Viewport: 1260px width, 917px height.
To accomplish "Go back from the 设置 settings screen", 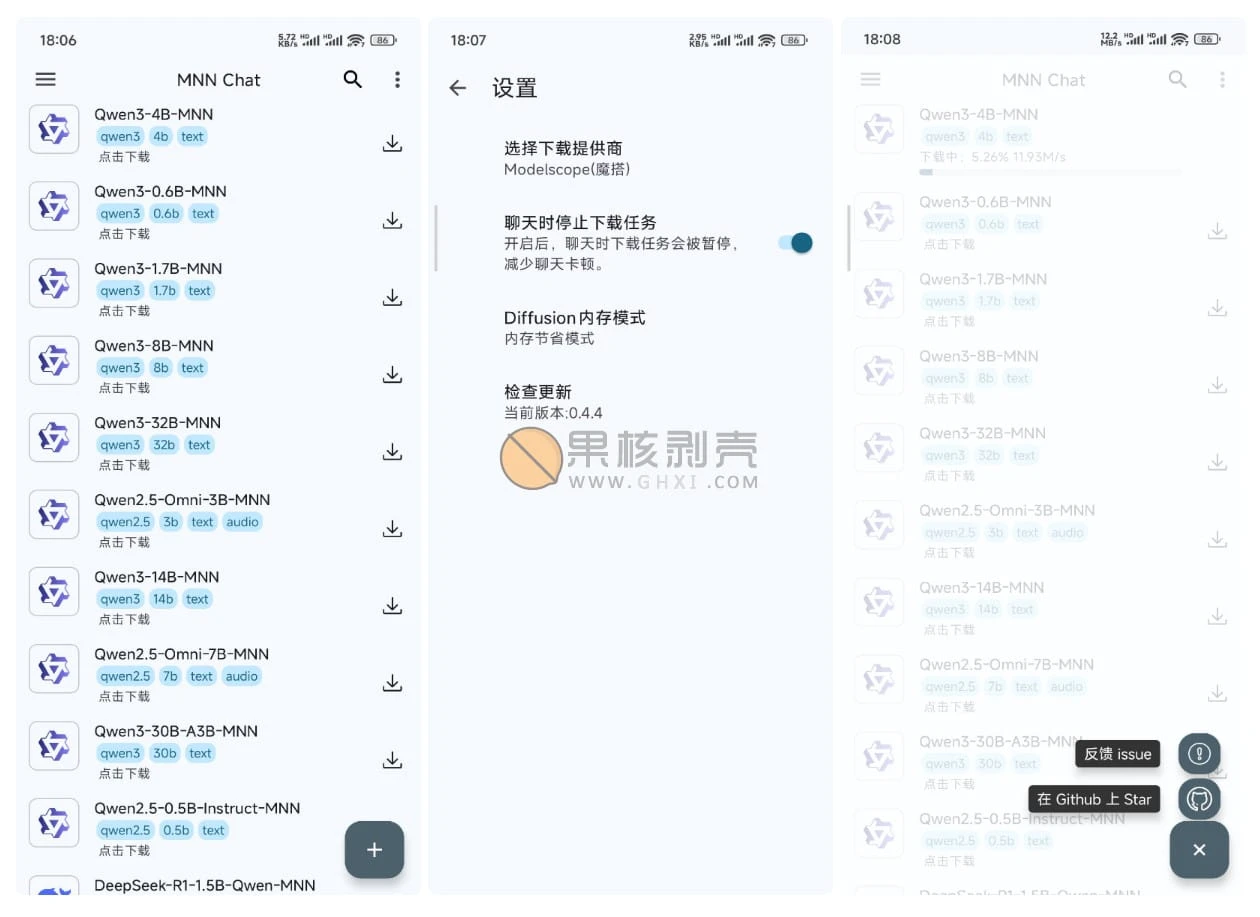I will coord(458,88).
